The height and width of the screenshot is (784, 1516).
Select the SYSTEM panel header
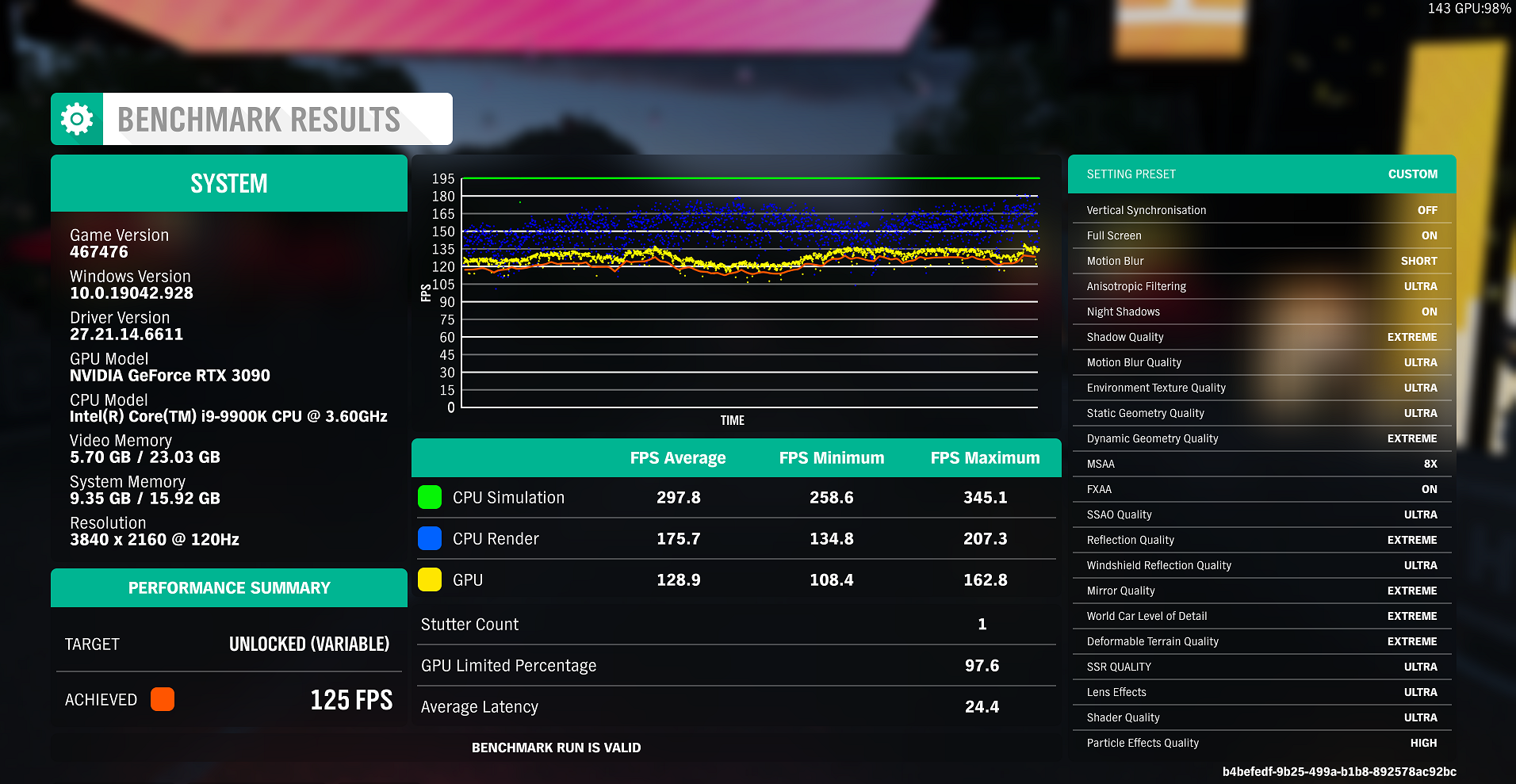pyautogui.click(x=229, y=183)
